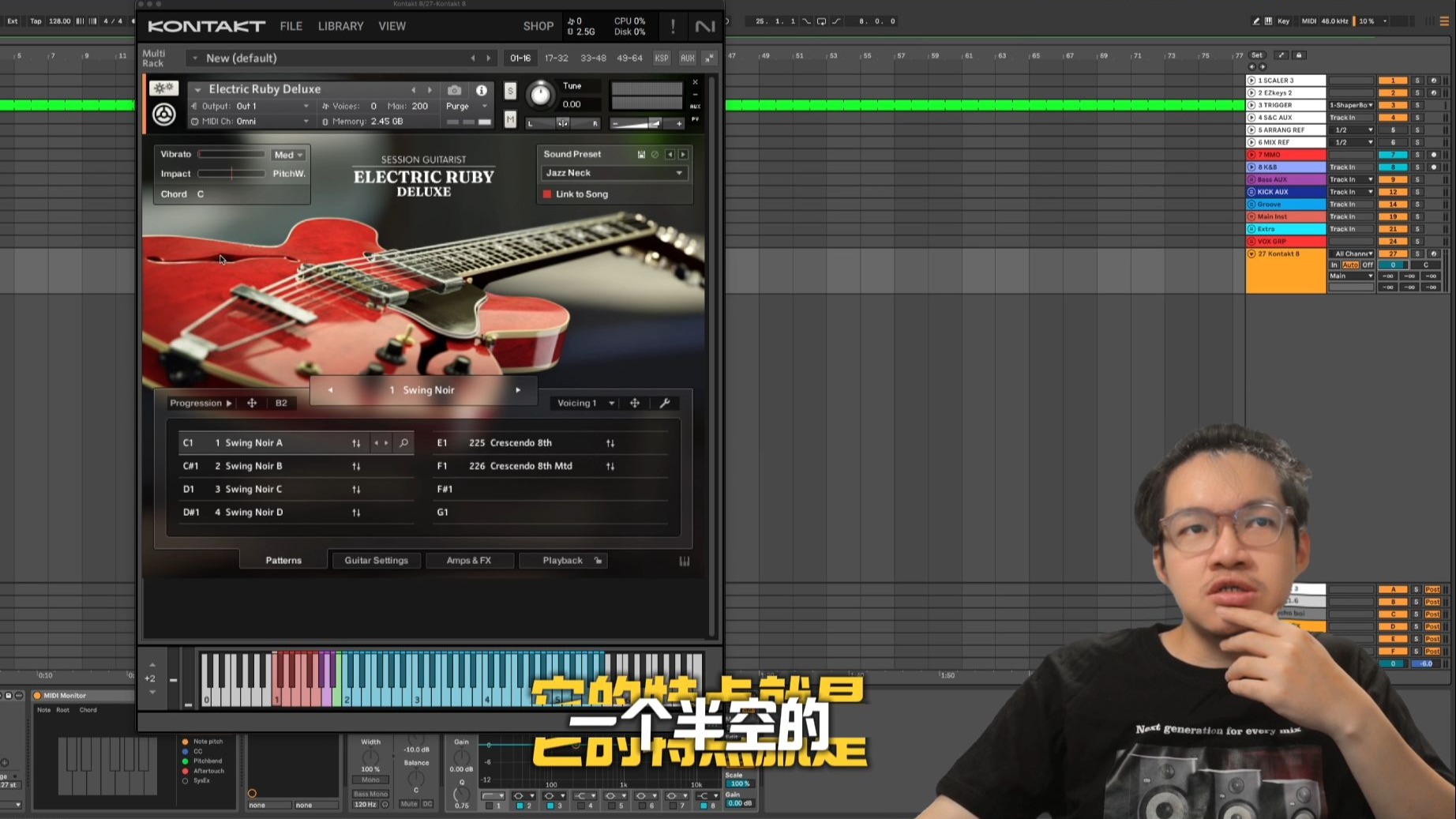Click the PitchW. button next to the Impact slider
Image resolution: width=1456 pixels, height=819 pixels.
[289, 174]
